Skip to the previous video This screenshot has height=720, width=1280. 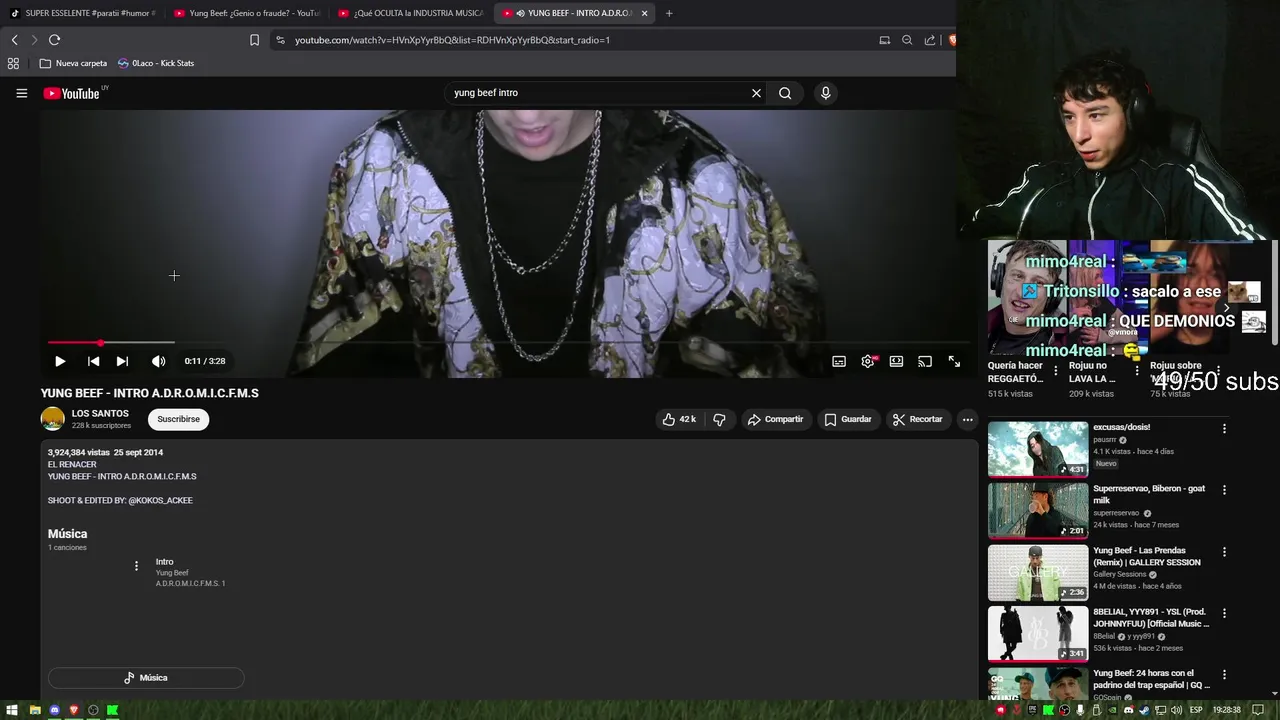93,361
